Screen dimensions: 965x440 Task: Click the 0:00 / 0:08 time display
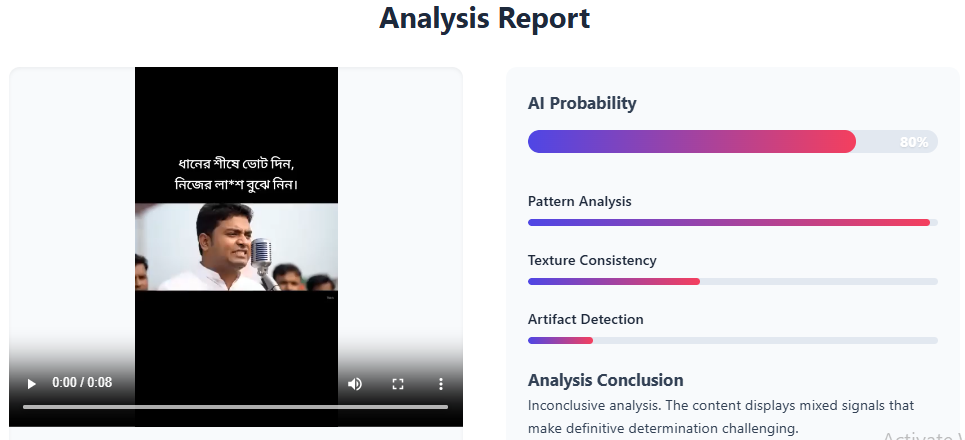coord(82,383)
